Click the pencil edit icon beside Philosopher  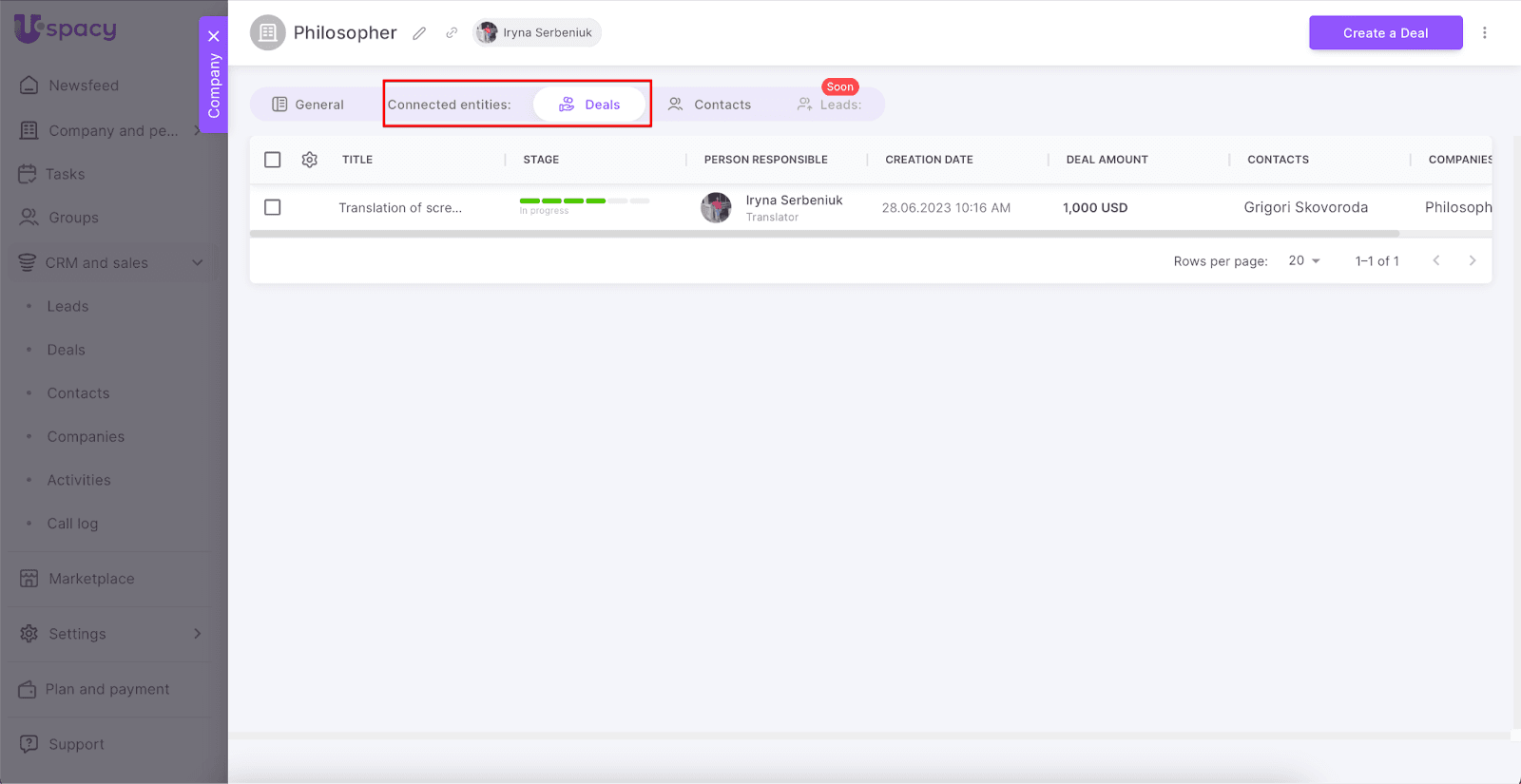[419, 33]
